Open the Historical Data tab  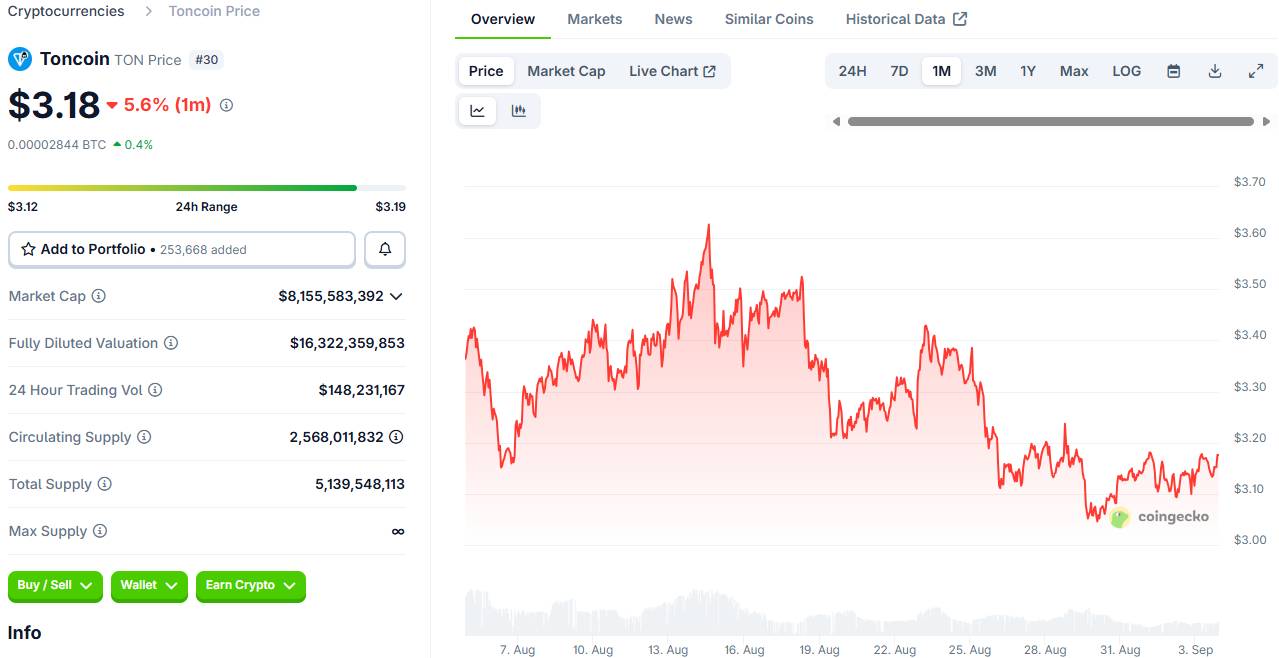[x=906, y=19]
